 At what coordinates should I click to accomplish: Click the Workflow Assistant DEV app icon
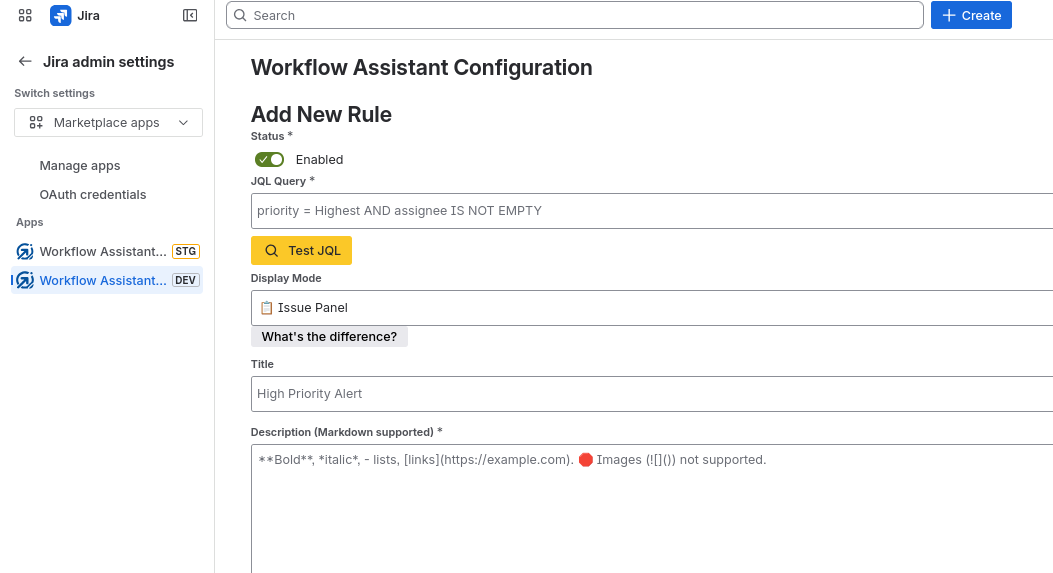coord(25,280)
